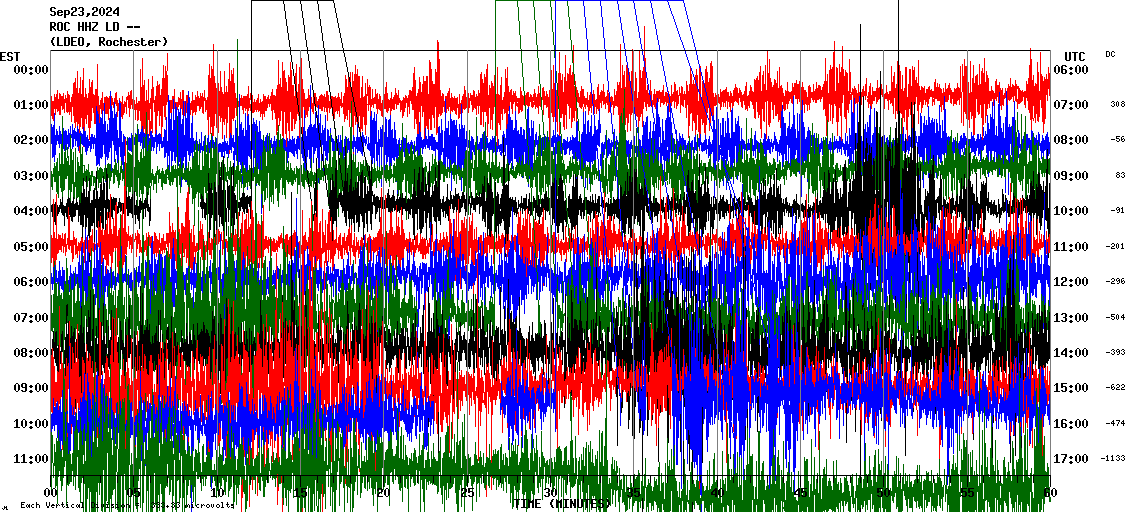Viewport: 1130px width, 519px height.
Task: Click the UTC column header
Action: [1074, 56]
